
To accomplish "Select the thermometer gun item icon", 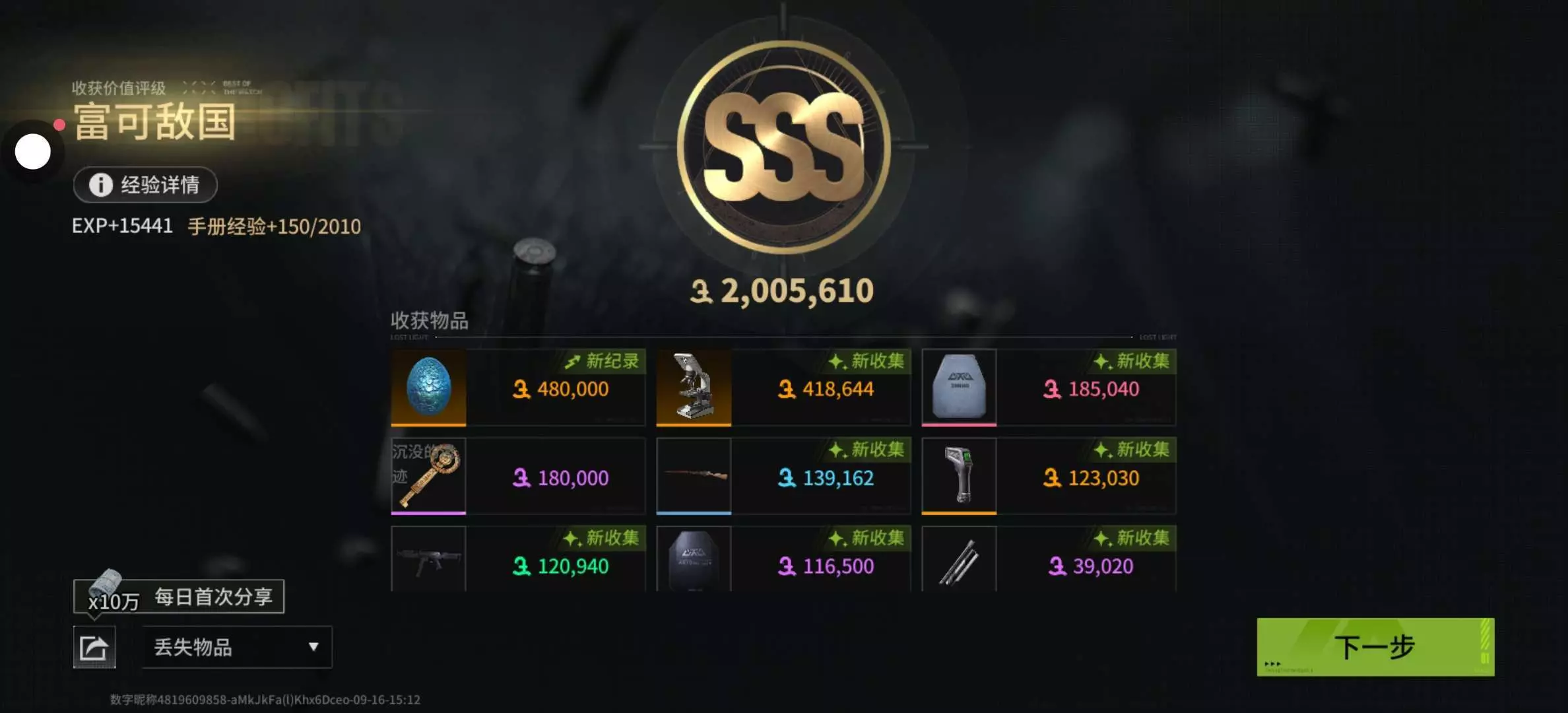I will pos(959,476).
